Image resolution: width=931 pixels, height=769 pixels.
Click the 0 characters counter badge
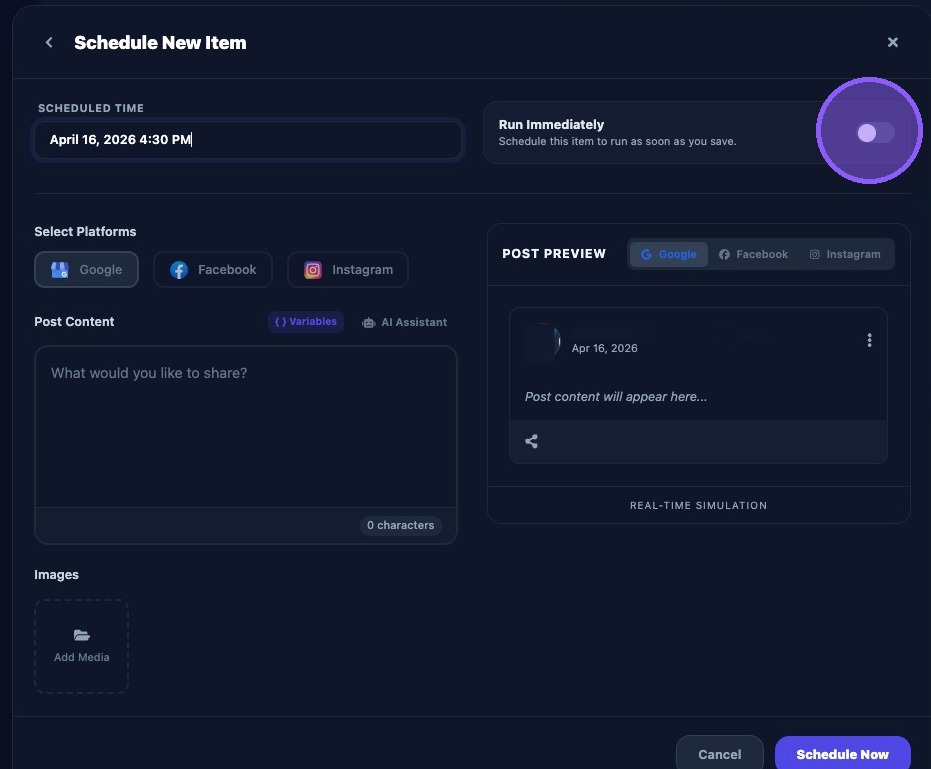pos(401,526)
